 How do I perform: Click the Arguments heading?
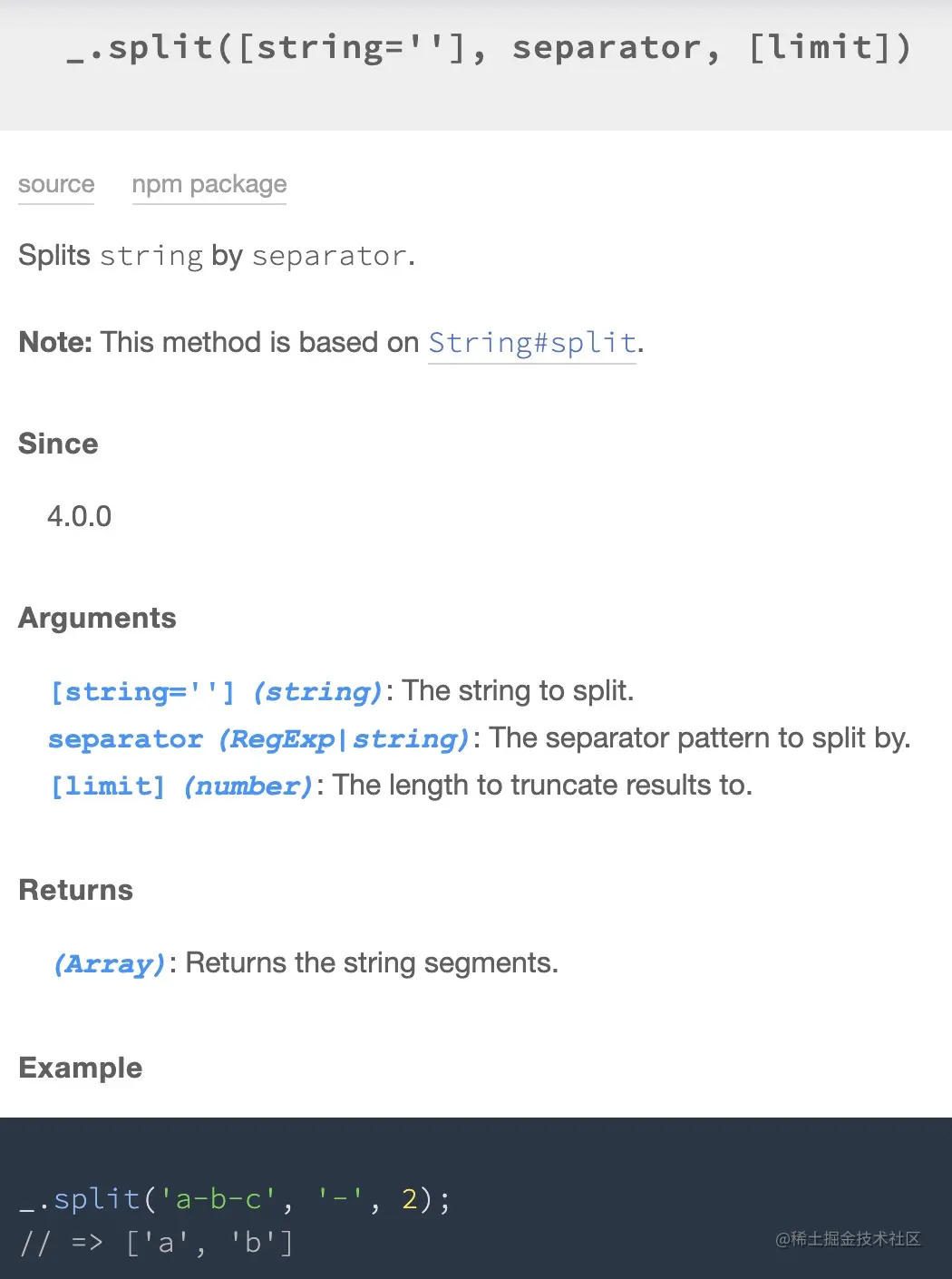click(x=97, y=618)
